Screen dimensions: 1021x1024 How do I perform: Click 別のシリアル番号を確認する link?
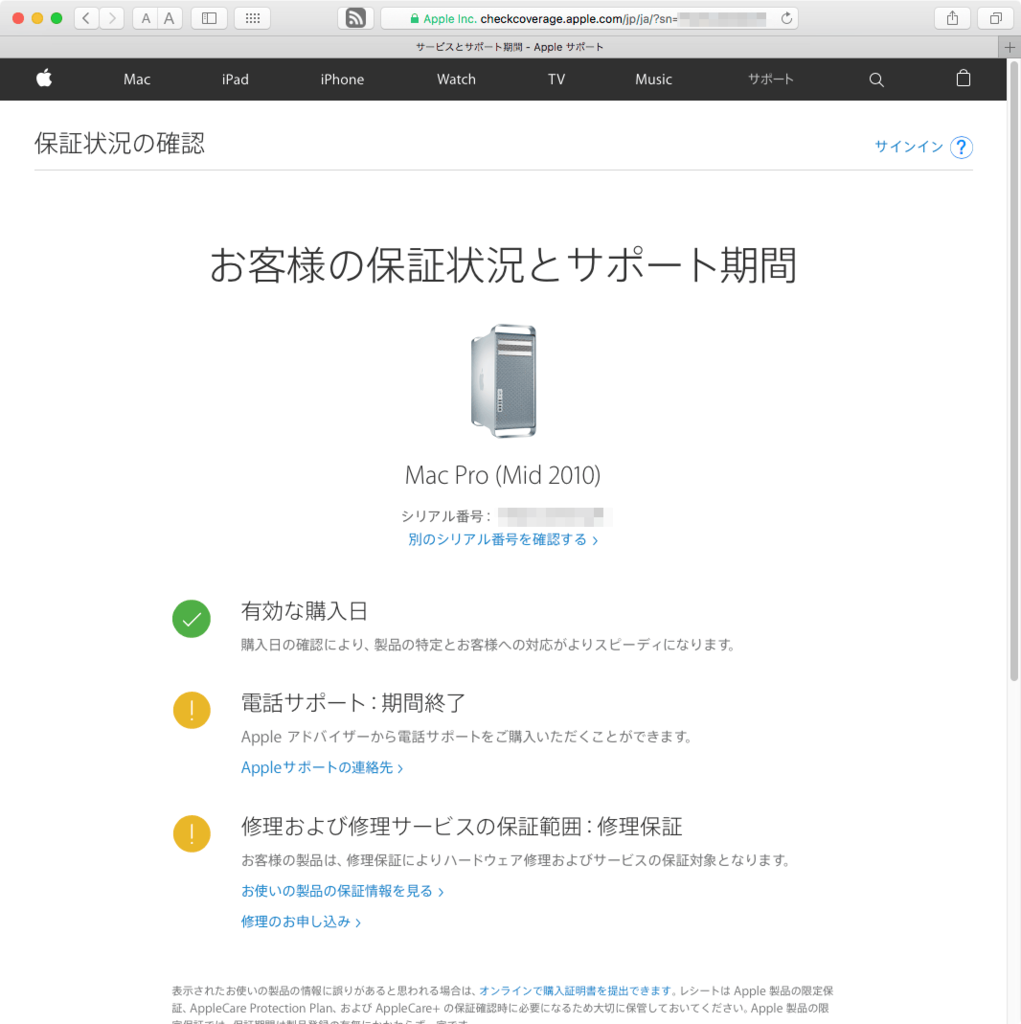coord(502,539)
